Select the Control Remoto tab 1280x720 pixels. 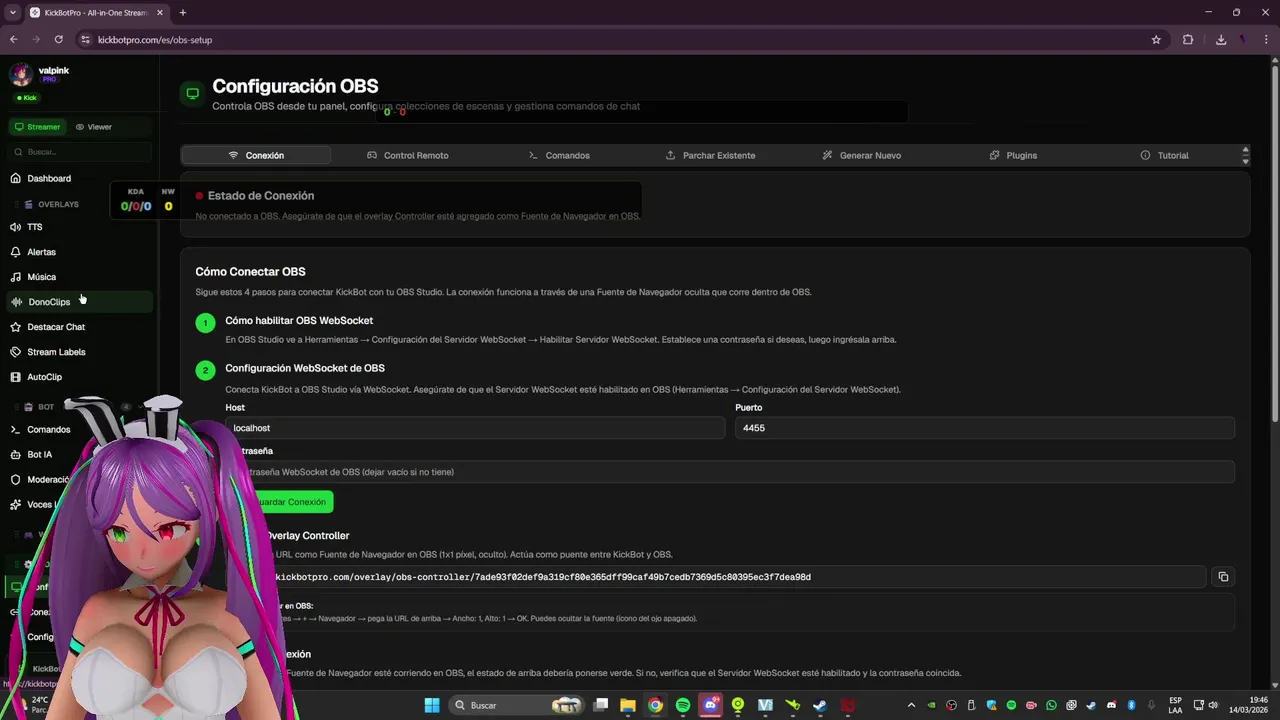[407, 155]
